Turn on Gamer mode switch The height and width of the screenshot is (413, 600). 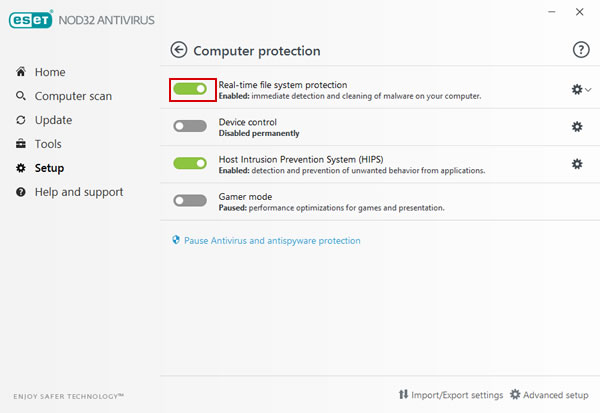pyautogui.click(x=190, y=201)
